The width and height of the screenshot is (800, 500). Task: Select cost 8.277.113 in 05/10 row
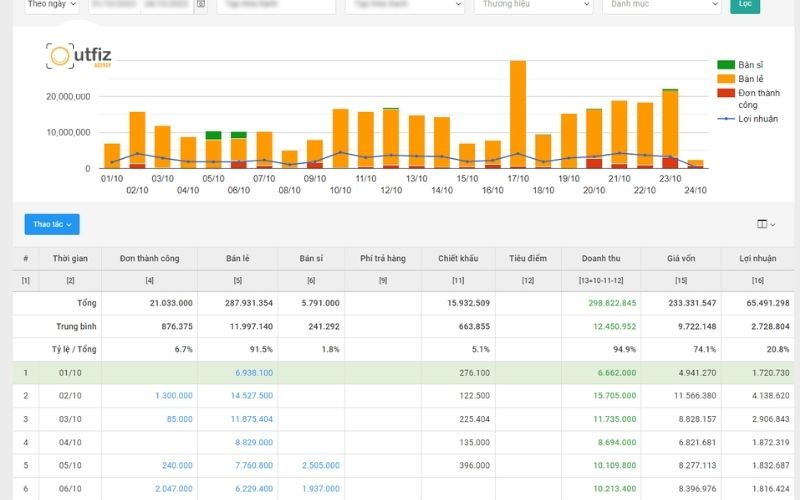697,466
